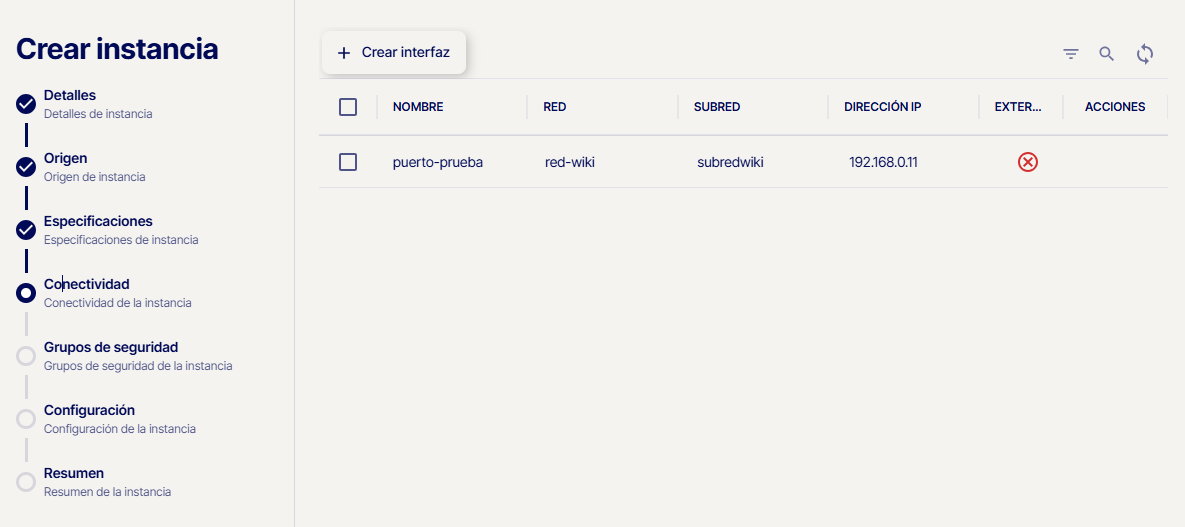The width and height of the screenshot is (1185, 527).
Task: Select the puerto-prueba row checkbox
Action: click(x=348, y=162)
